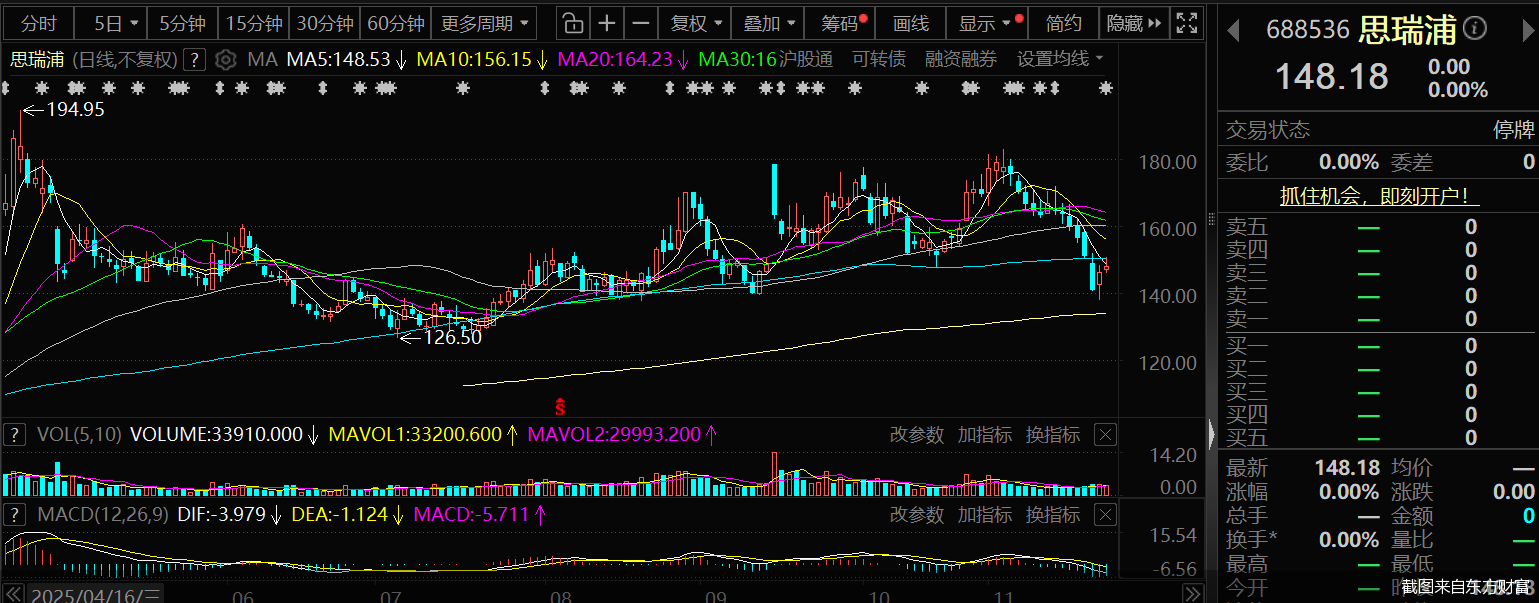Image resolution: width=1539 pixels, height=603 pixels.
Task: Open MA indicator settings gear
Action: (x=226, y=60)
